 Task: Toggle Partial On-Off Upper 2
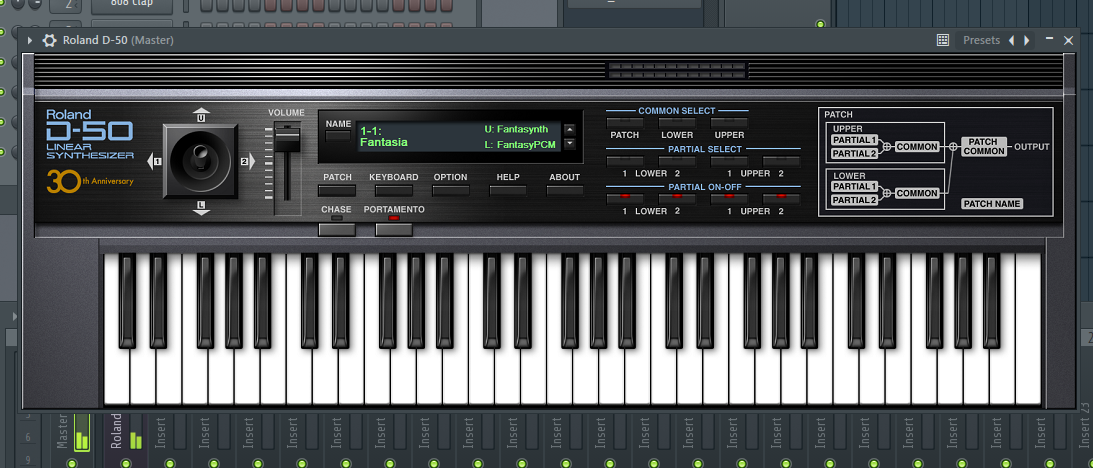coord(781,199)
